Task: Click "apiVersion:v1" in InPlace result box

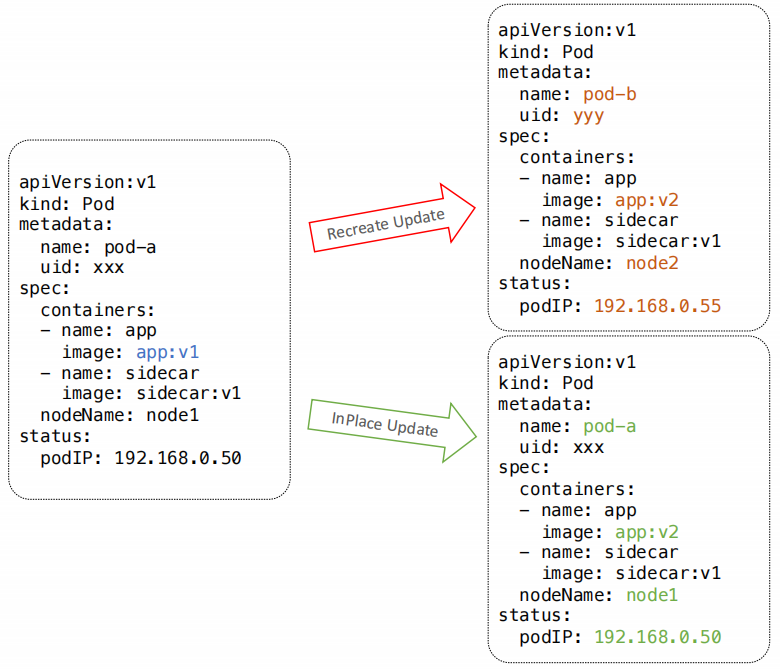Action: (x=567, y=362)
